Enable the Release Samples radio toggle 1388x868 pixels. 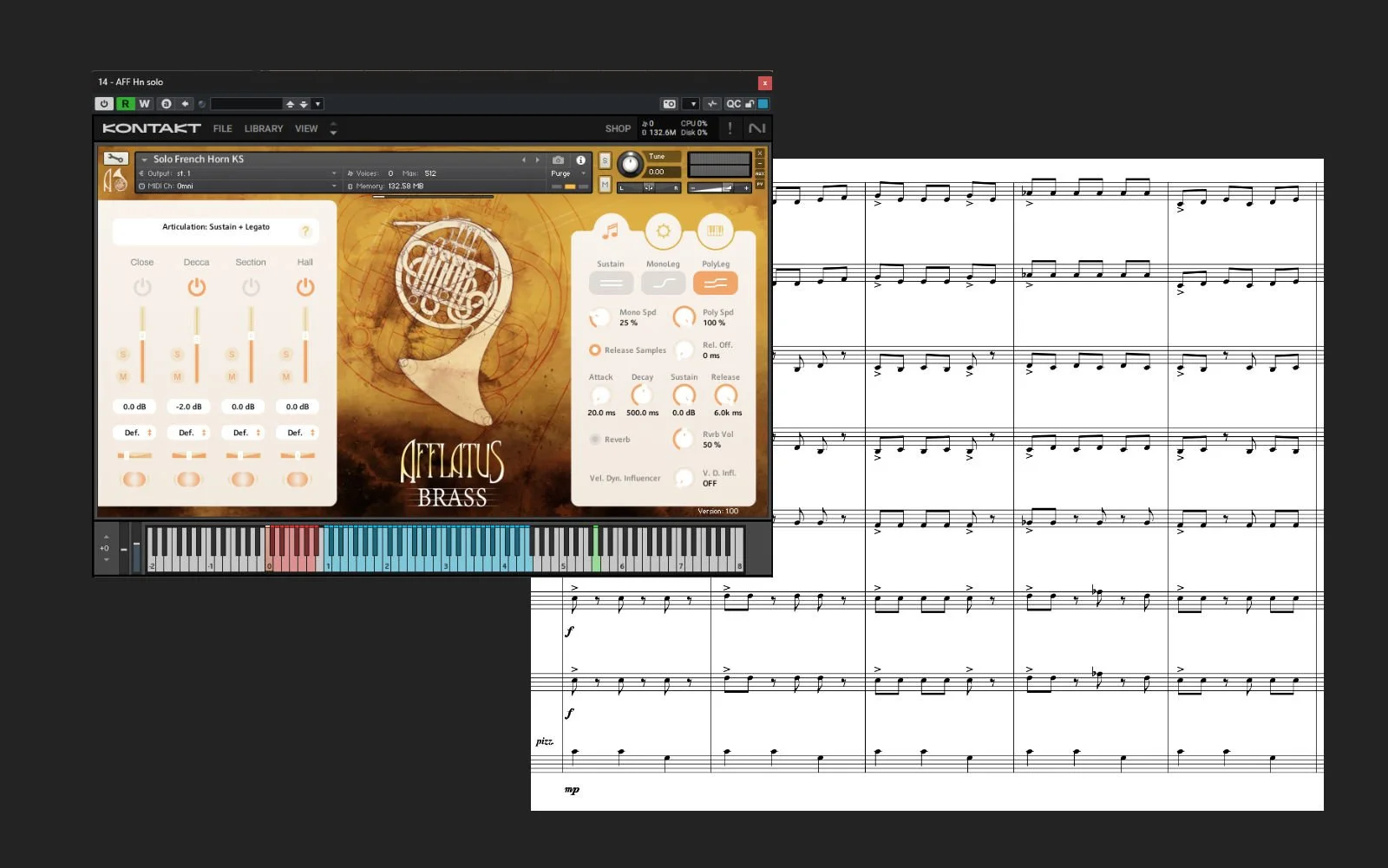pyautogui.click(x=595, y=350)
